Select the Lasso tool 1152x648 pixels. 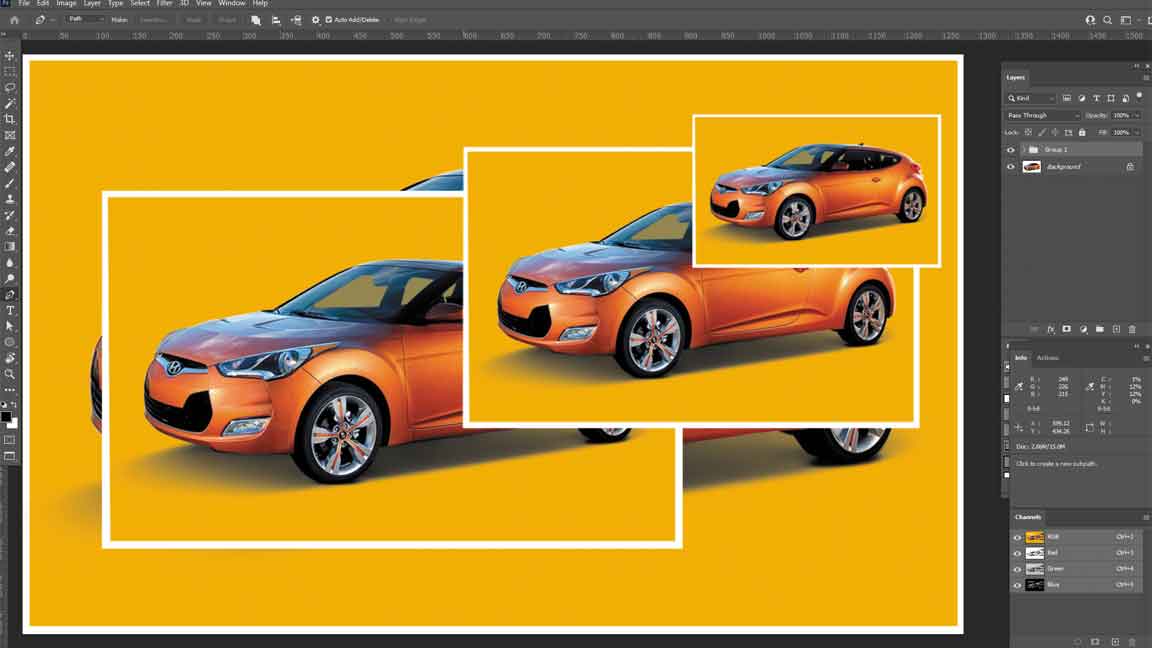[10, 87]
